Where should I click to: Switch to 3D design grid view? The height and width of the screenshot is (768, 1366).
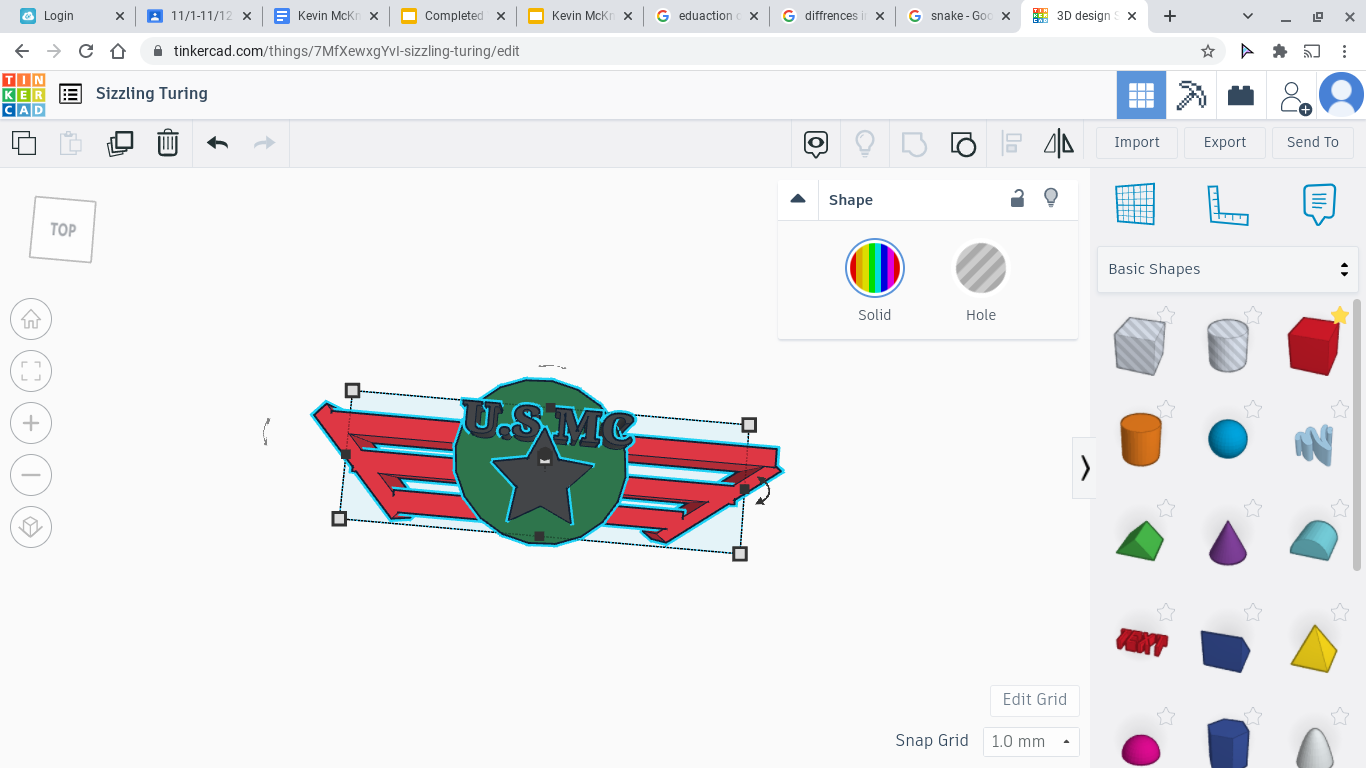point(1141,95)
